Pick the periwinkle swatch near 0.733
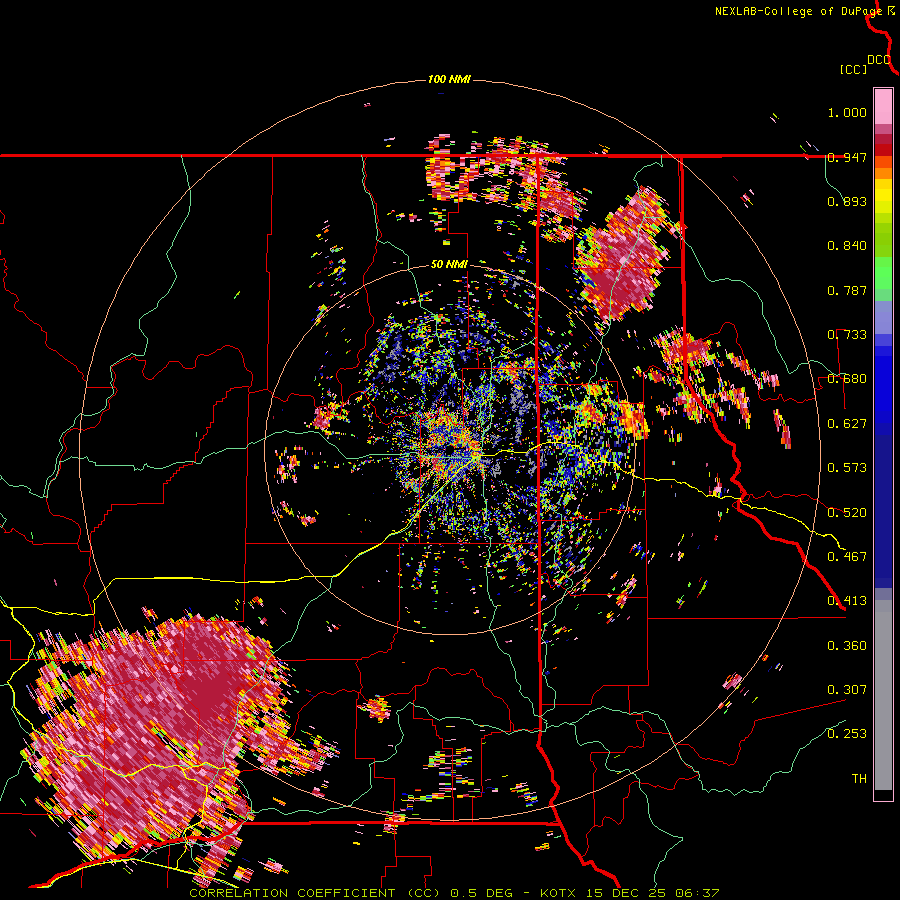This screenshot has width=900, height=900. pos(883,317)
